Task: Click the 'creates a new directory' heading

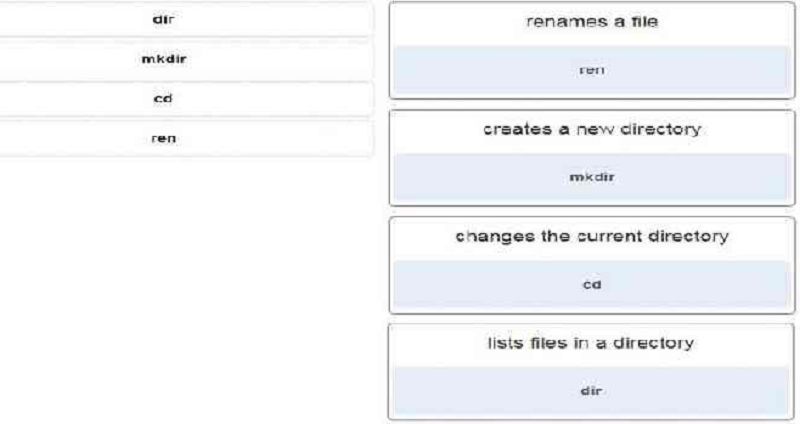Action: (x=592, y=129)
